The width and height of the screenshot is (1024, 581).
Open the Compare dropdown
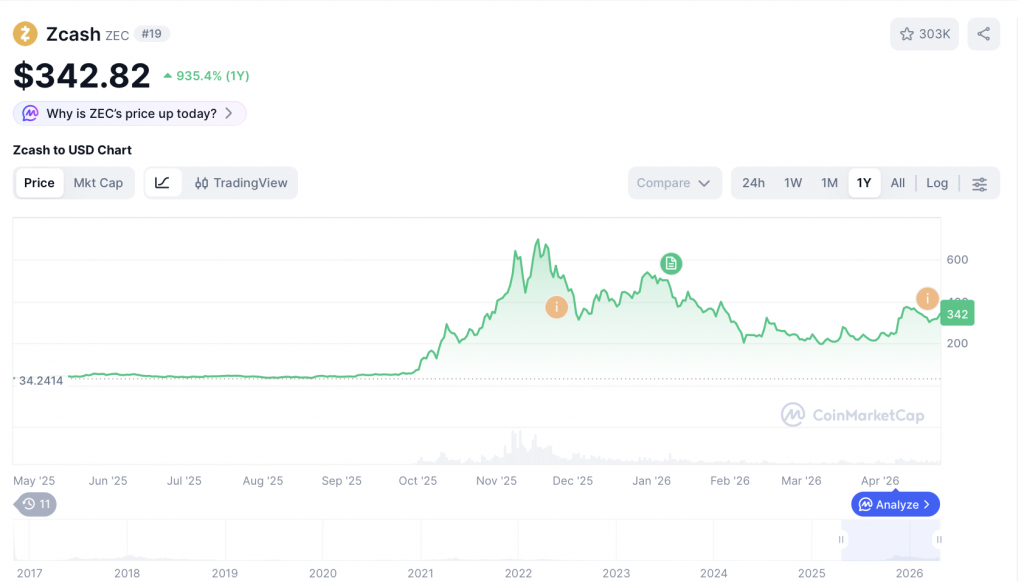pos(674,183)
